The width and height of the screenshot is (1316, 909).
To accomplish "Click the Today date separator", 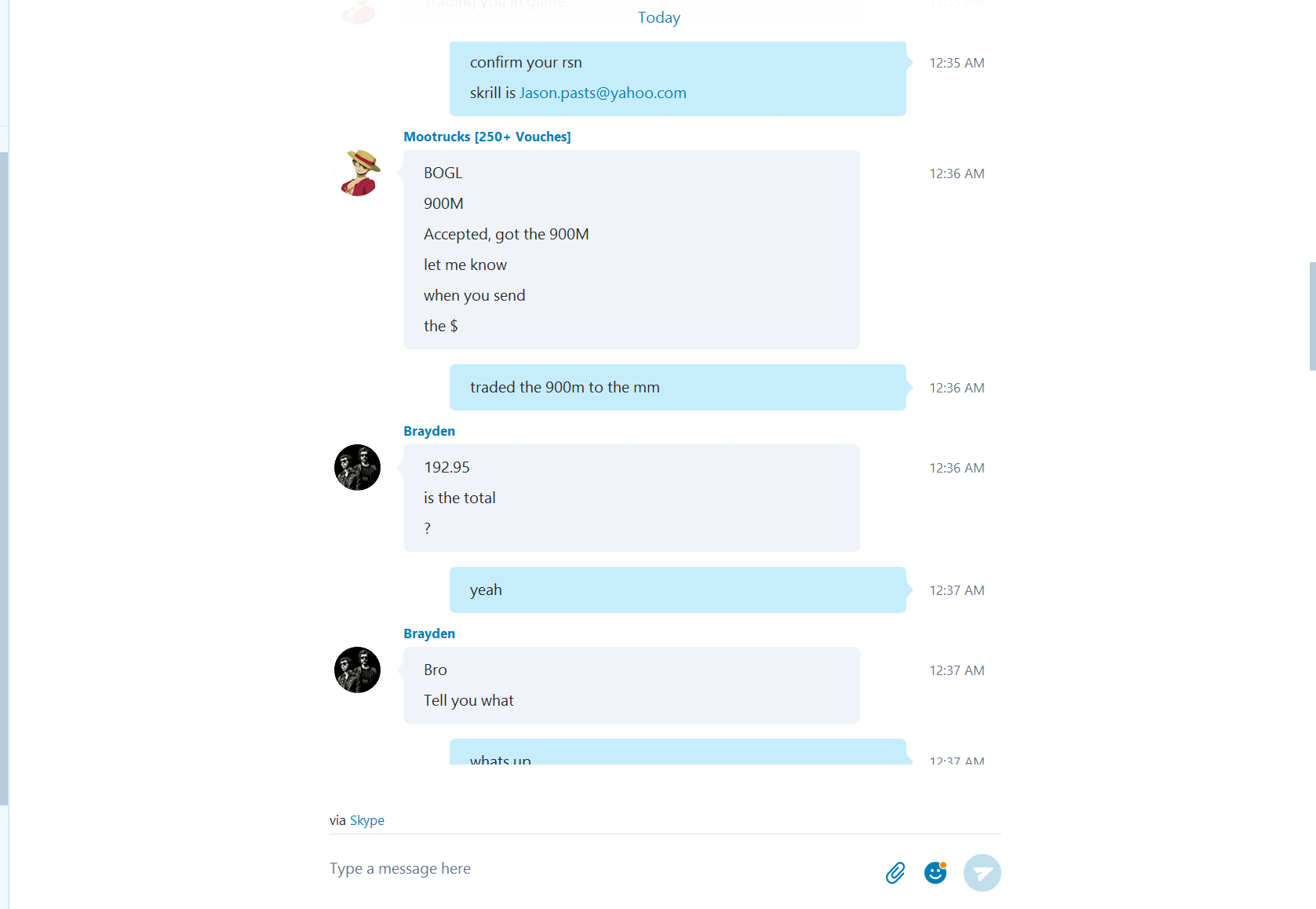I will pos(659,17).
